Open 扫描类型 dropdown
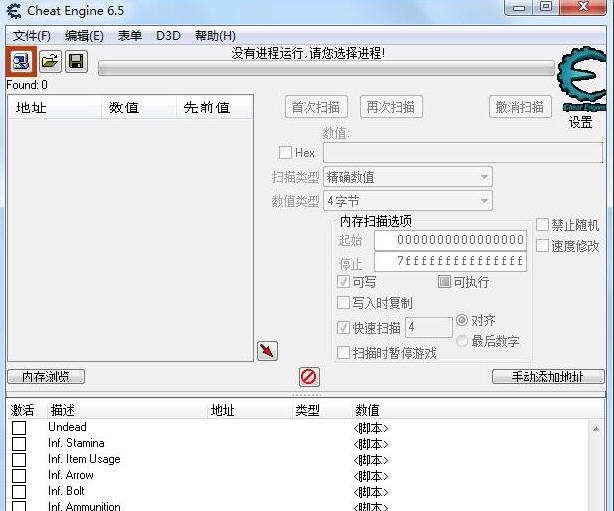The height and width of the screenshot is (511, 614). pos(408,177)
